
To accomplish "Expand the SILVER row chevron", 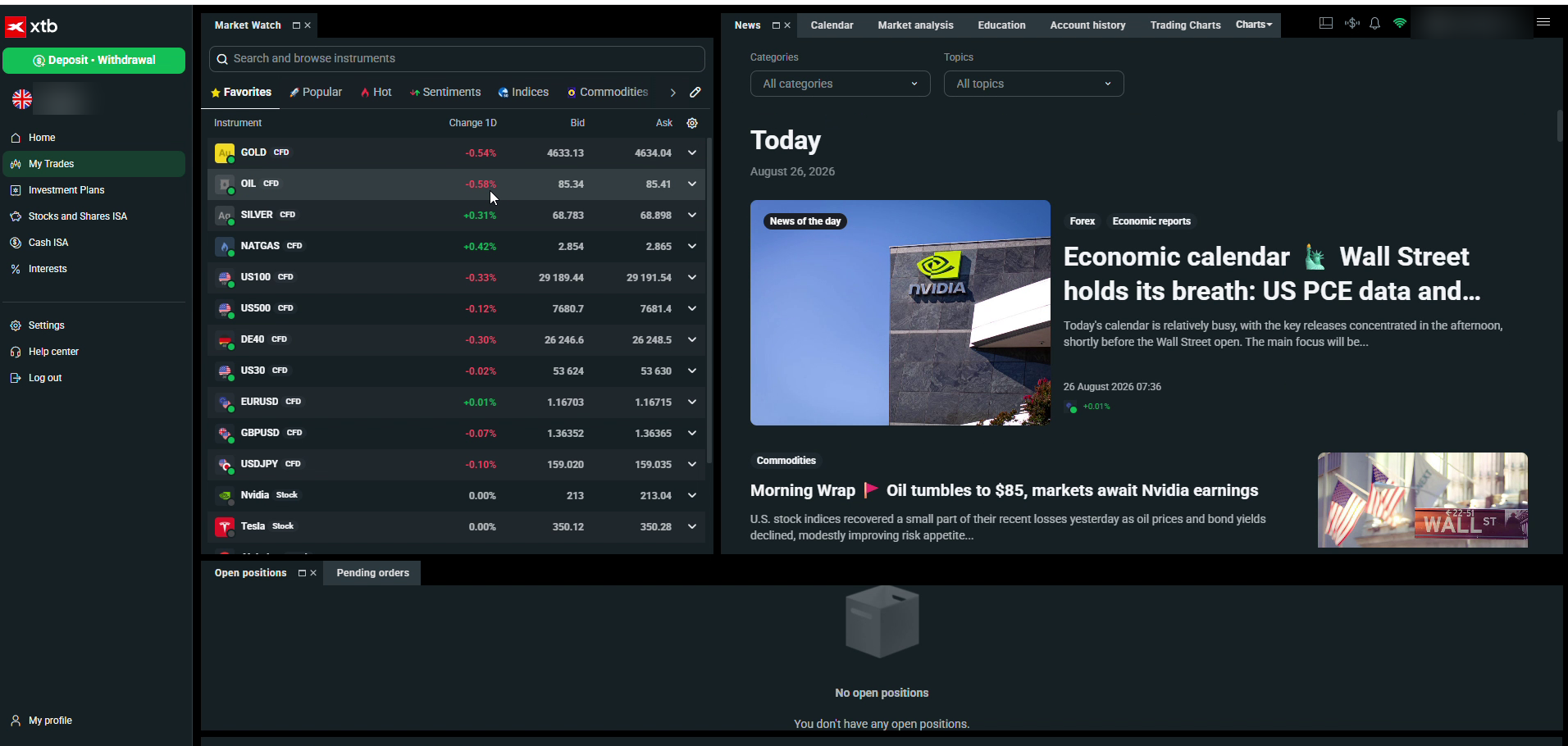I will (x=692, y=216).
